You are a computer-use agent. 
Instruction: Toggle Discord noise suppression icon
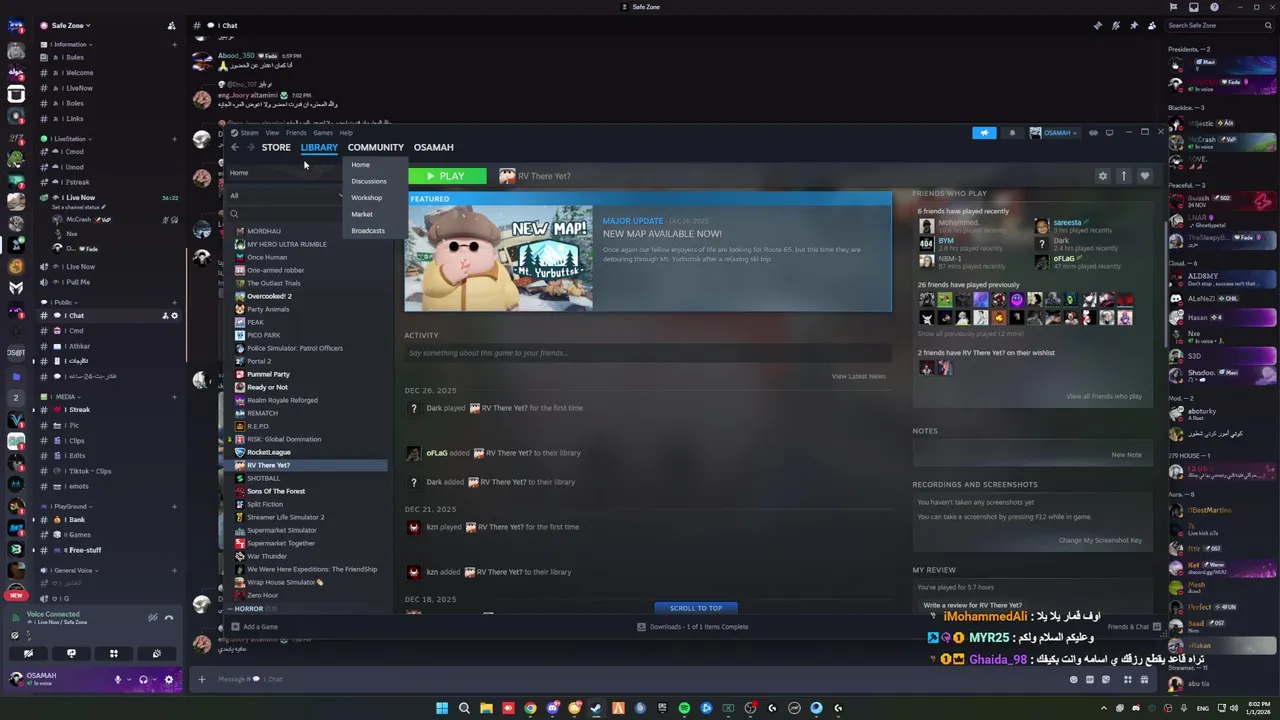coord(154,618)
